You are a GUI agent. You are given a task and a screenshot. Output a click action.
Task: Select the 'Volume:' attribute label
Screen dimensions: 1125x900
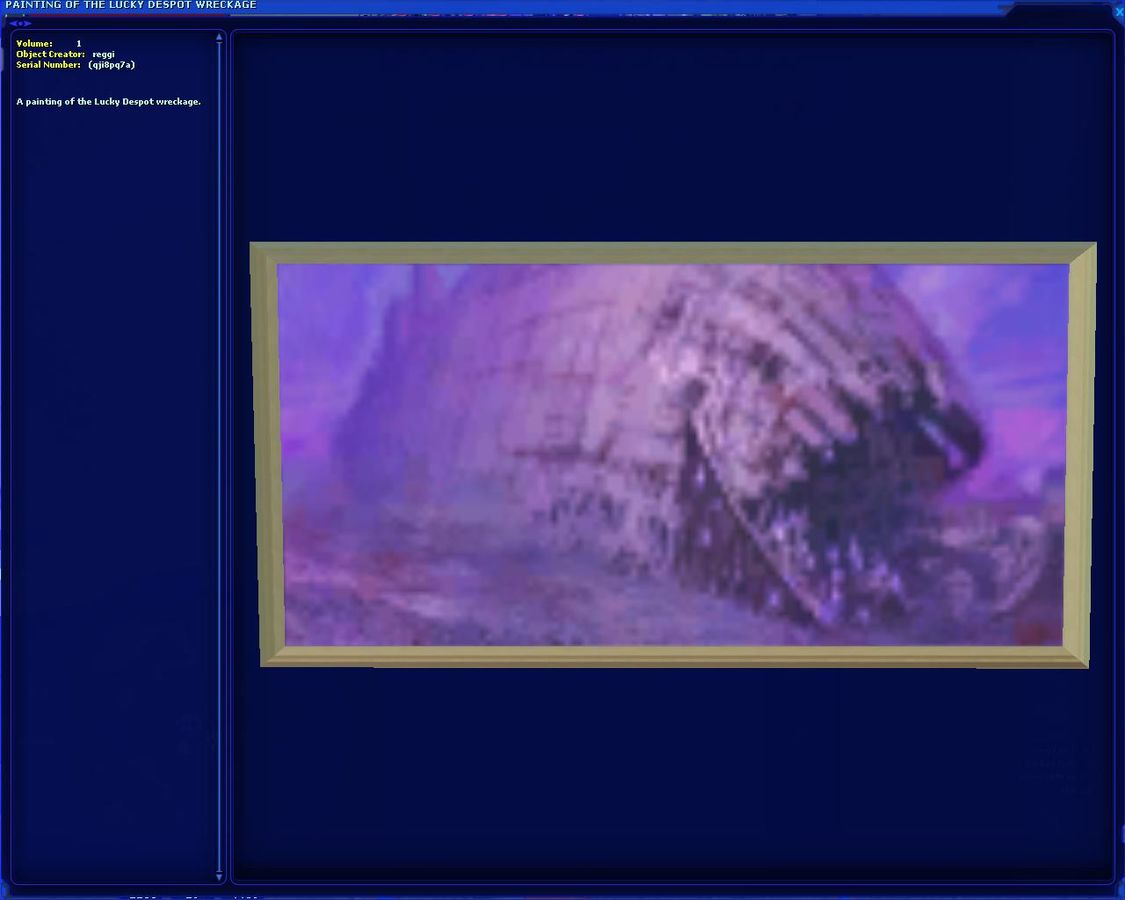(x=34, y=44)
